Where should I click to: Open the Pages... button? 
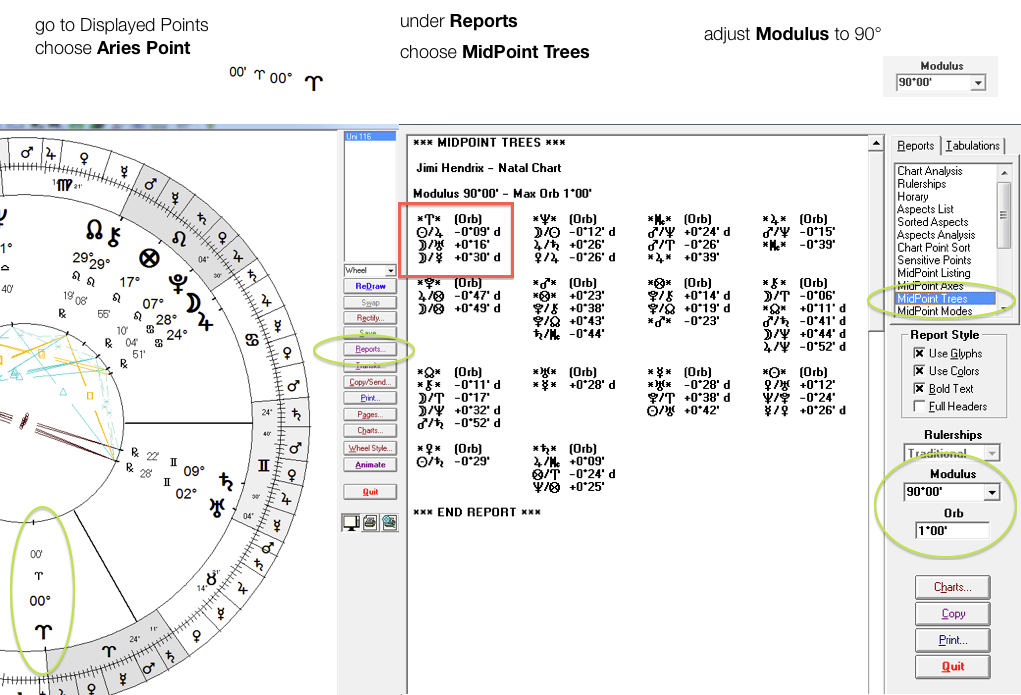pyautogui.click(x=370, y=414)
